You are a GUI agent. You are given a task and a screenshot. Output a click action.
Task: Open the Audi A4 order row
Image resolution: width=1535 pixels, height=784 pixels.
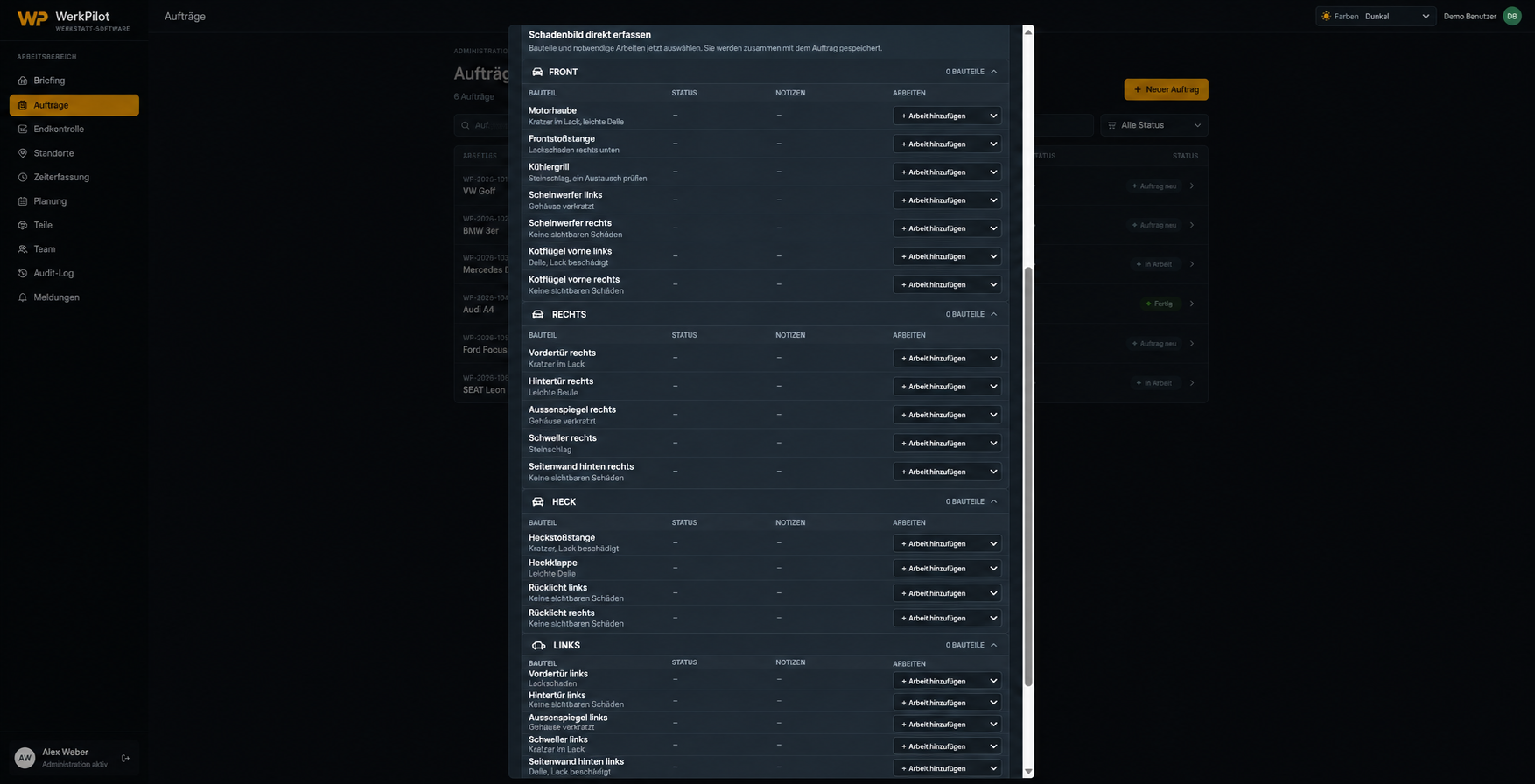click(x=831, y=304)
